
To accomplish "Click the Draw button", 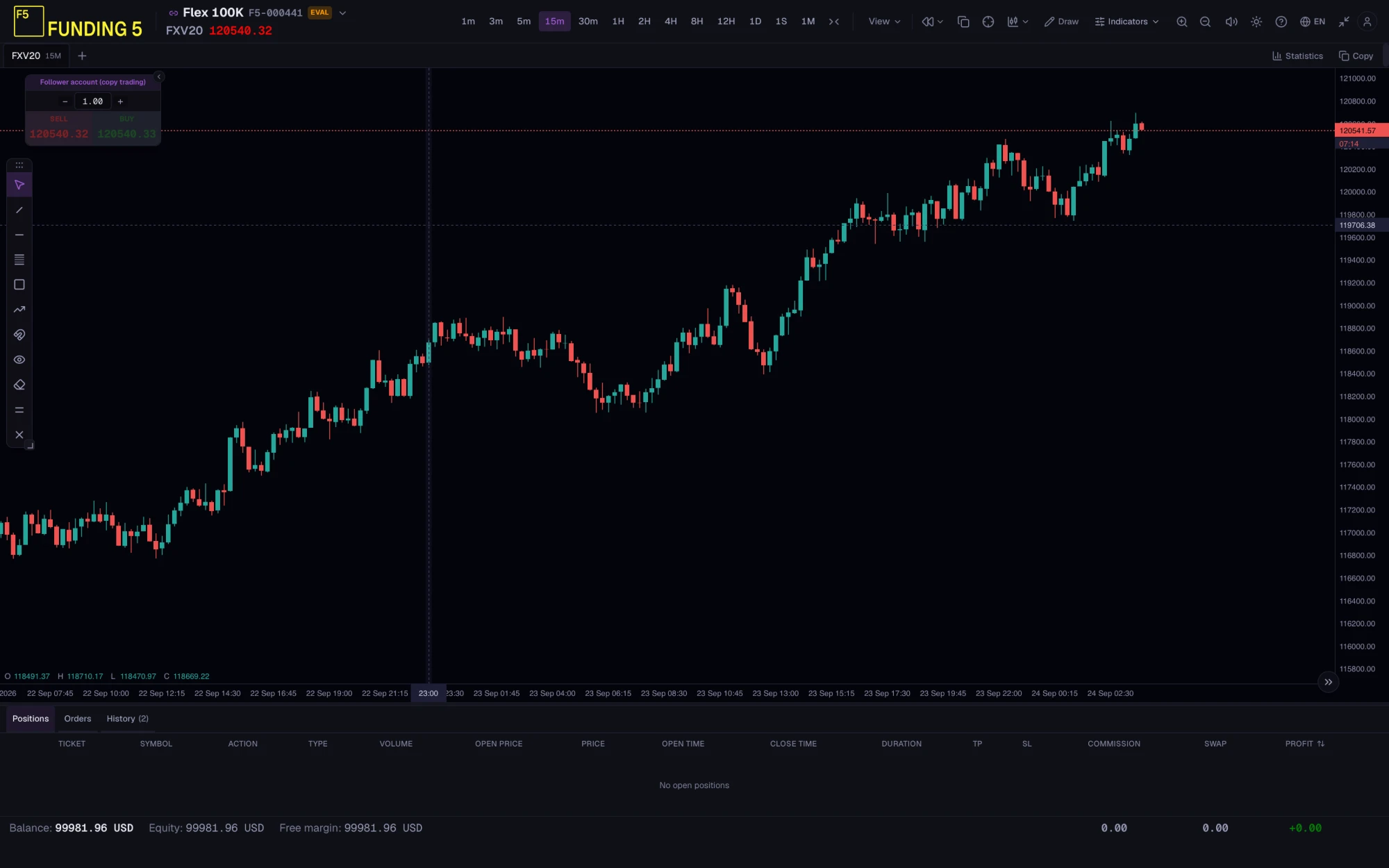I will pyautogui.click(x=1061, y=22).
